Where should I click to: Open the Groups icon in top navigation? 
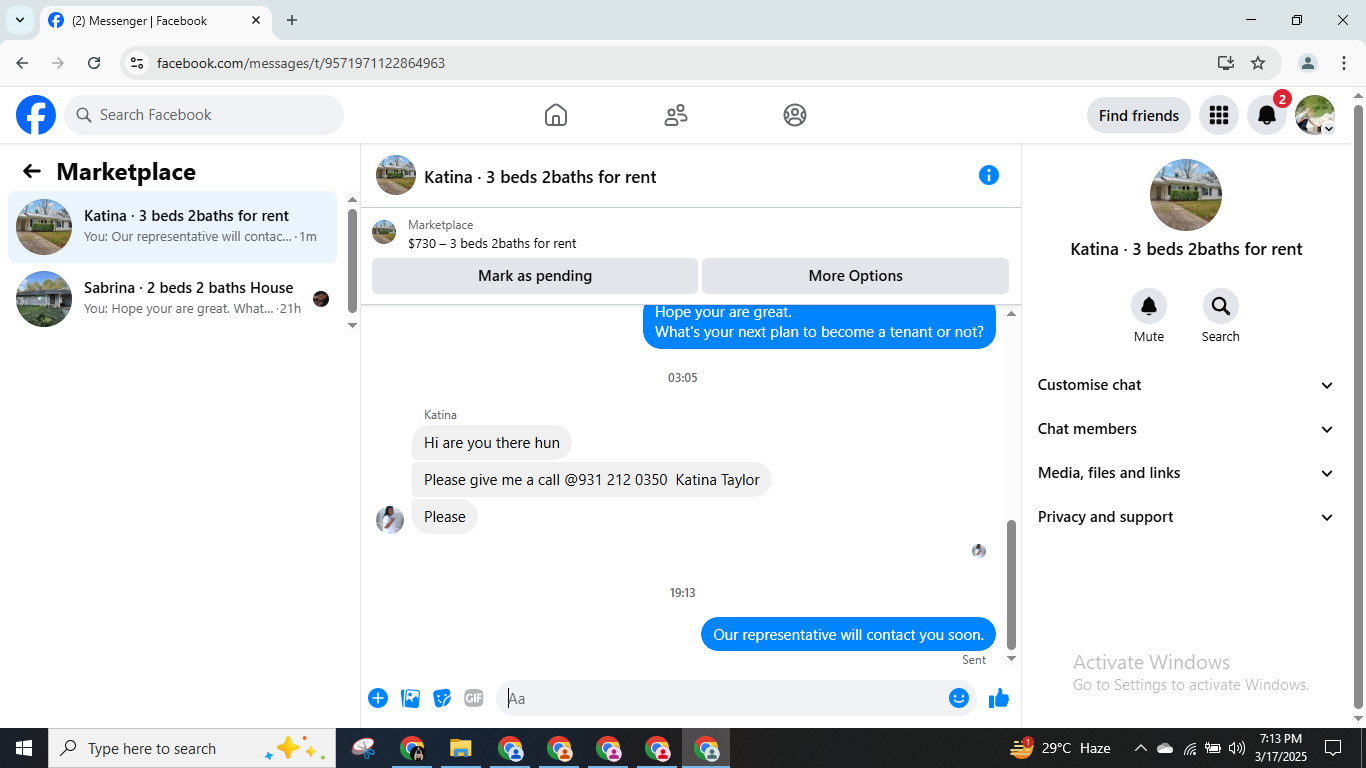795,115
